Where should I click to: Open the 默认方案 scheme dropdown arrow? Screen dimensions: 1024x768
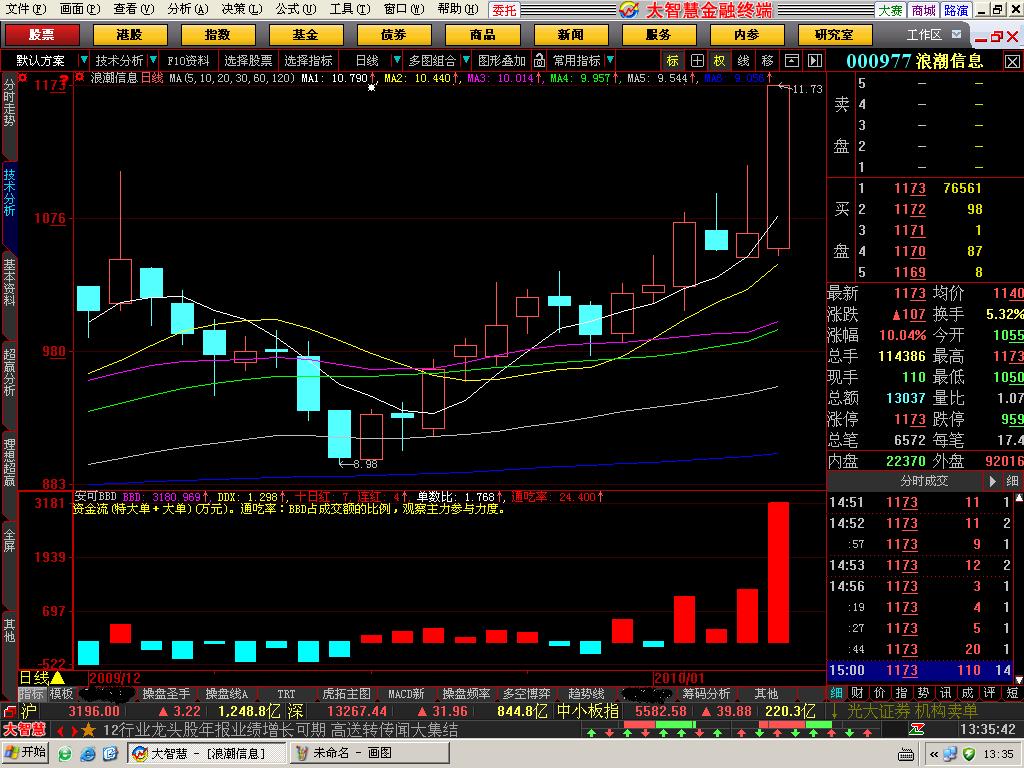[x=83, y=60]
